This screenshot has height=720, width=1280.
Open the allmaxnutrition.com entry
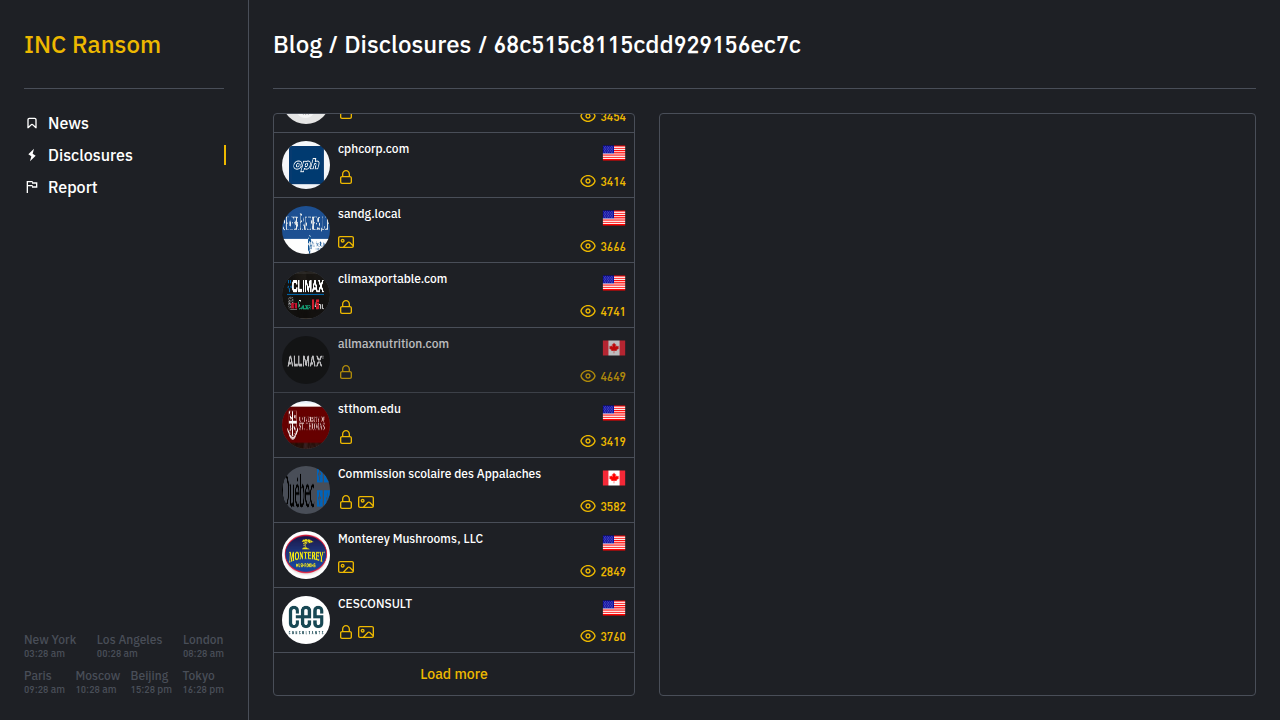coord(454,360)
